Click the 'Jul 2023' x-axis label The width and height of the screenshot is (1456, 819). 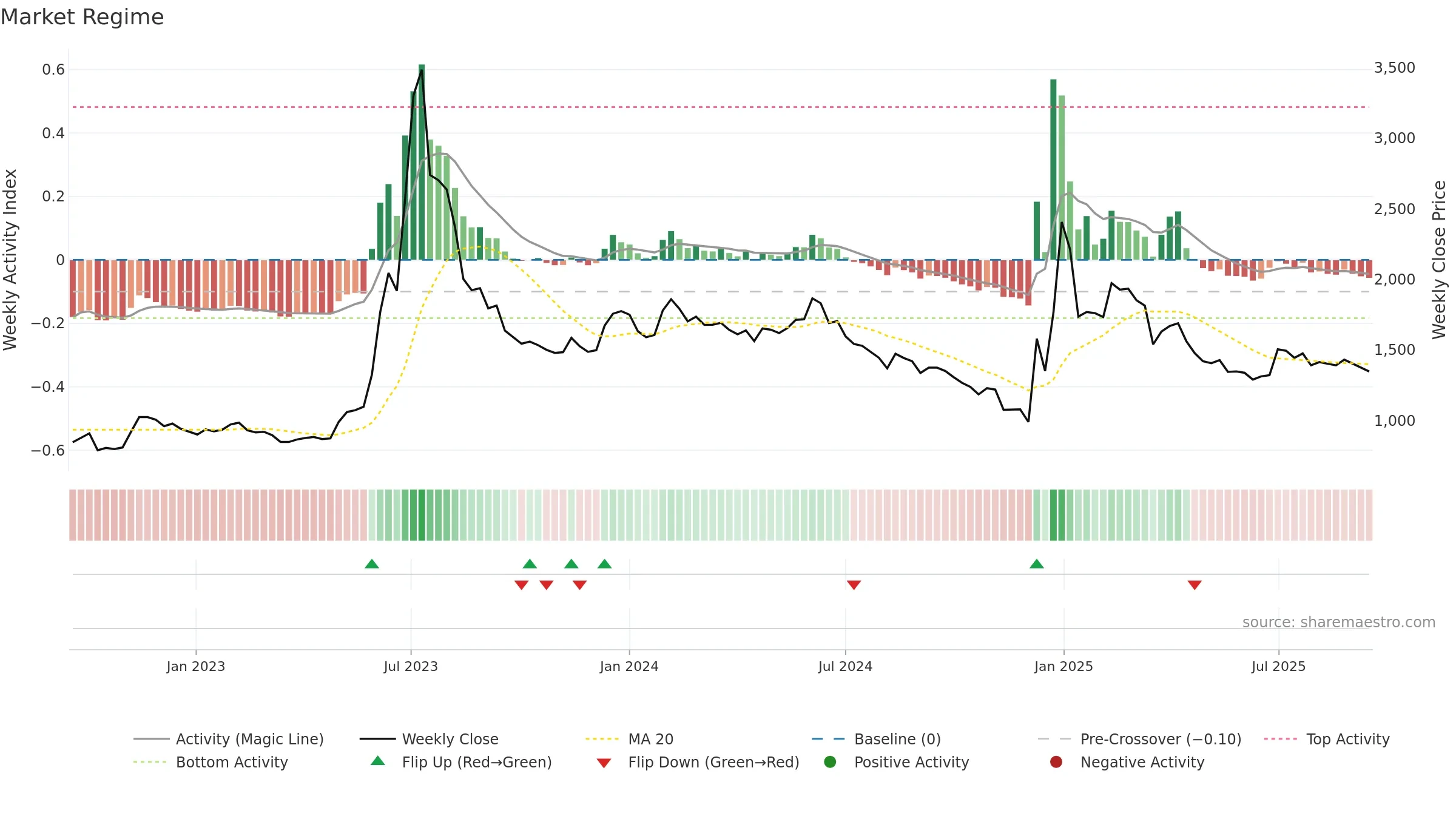(x=411, y=666)
